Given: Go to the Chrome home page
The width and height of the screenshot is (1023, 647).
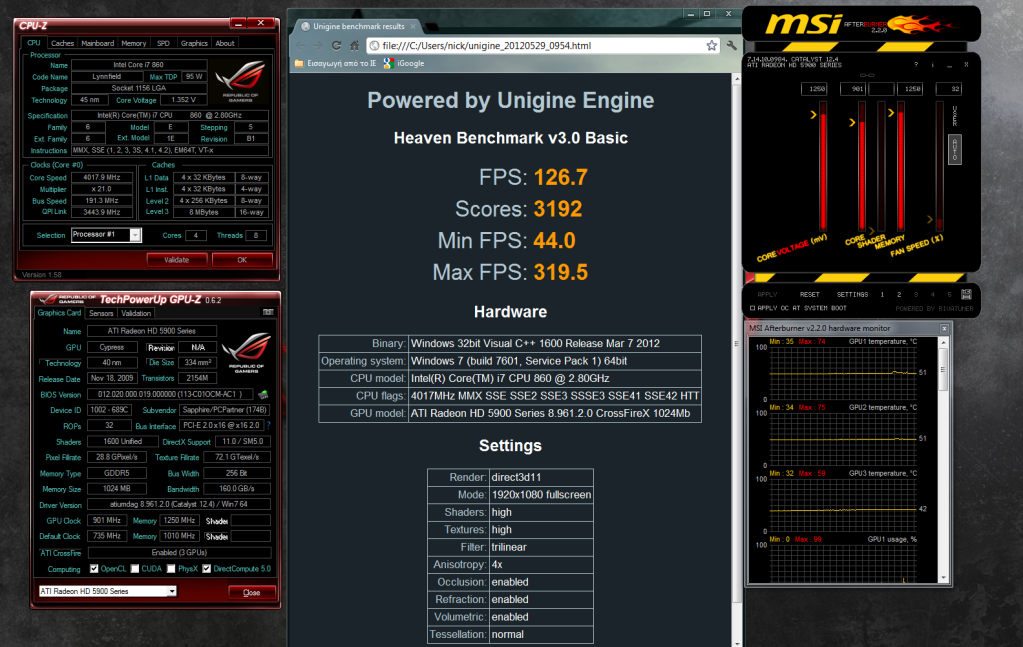Looking at the screenshot, I should click(354, 46).
